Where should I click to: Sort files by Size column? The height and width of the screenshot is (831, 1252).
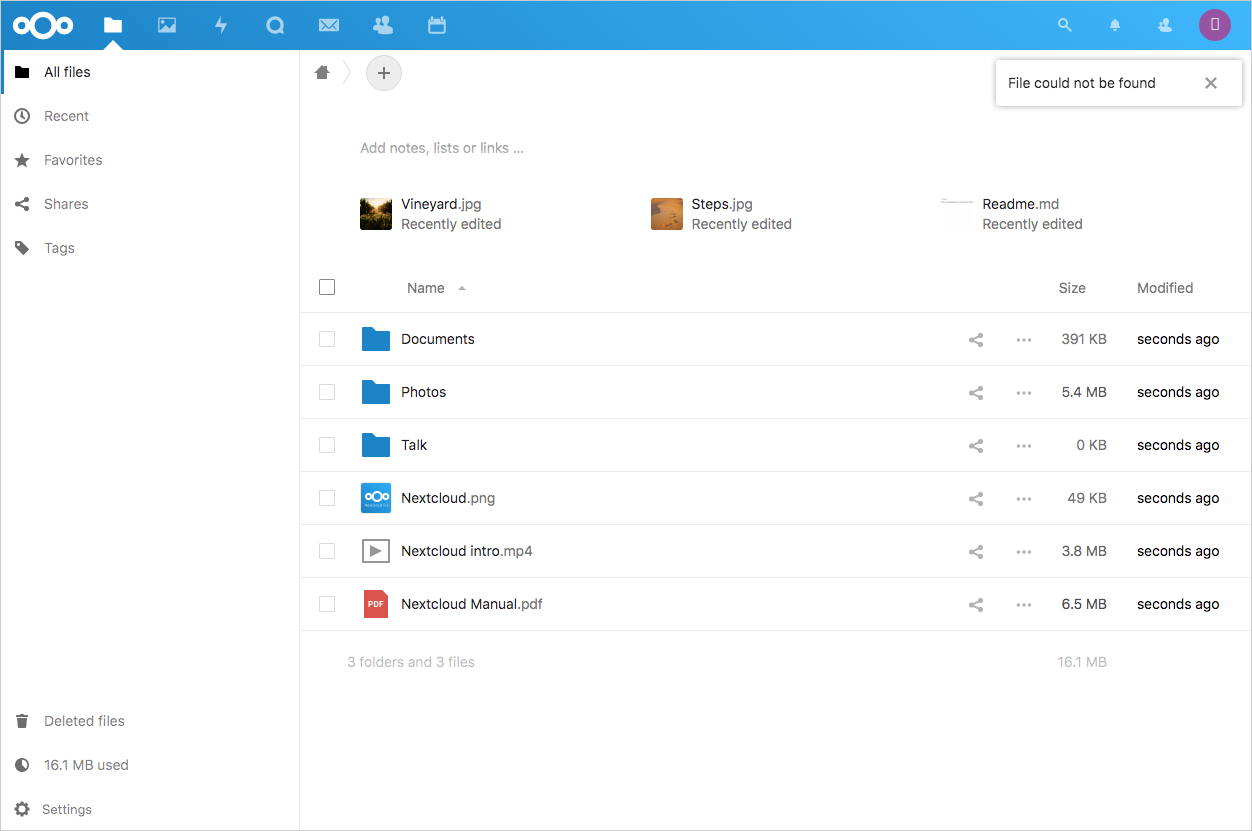click(x=1072, y=288)
